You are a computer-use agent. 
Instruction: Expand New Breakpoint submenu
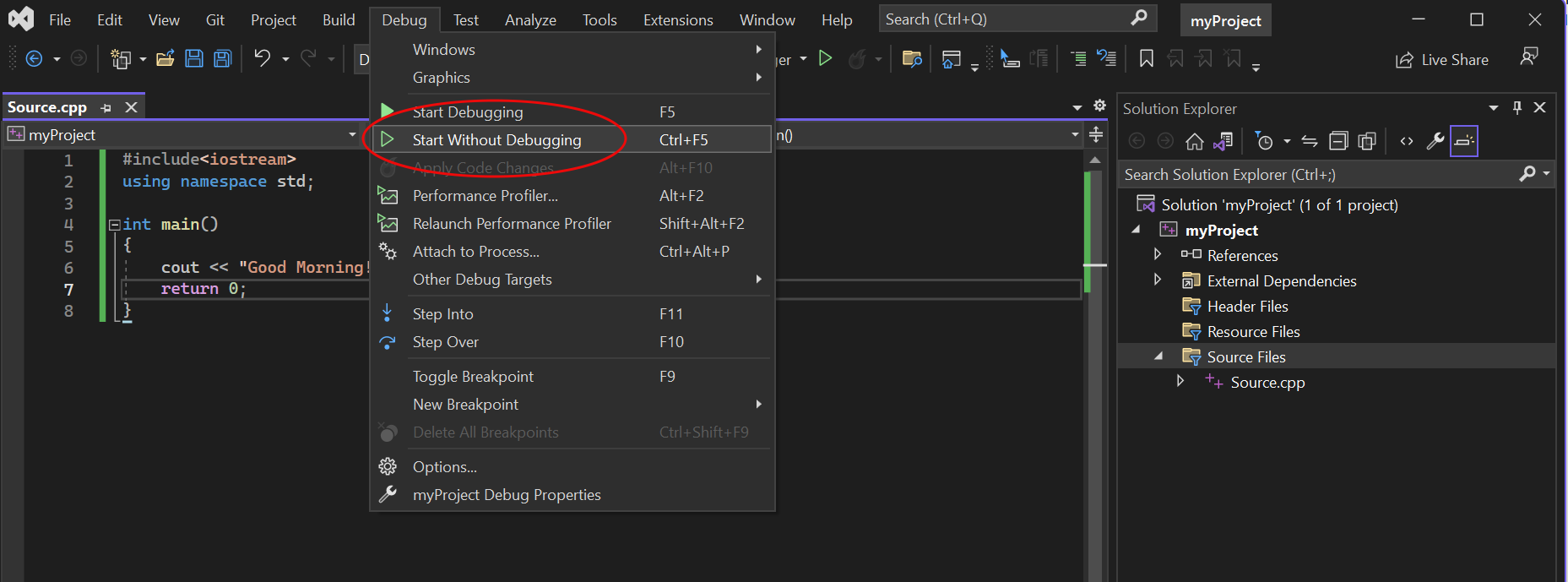tap(572, 405)
